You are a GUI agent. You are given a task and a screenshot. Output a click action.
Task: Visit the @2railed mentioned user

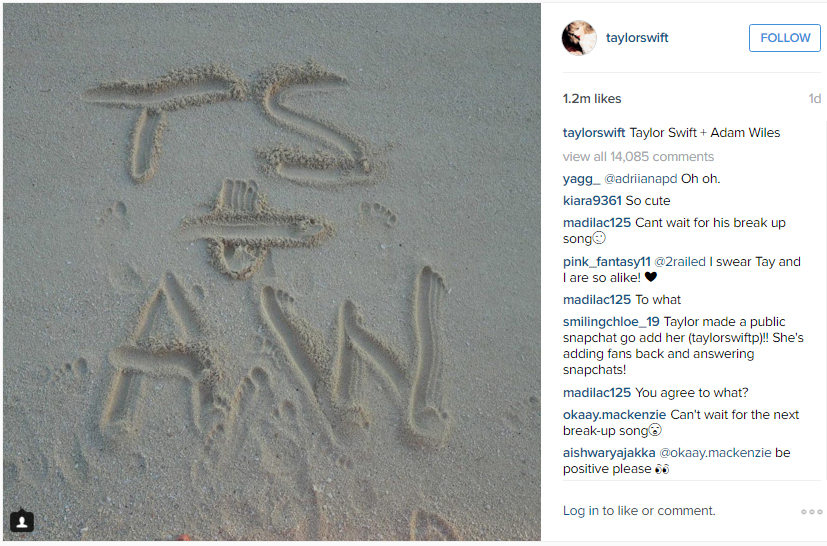680,262
